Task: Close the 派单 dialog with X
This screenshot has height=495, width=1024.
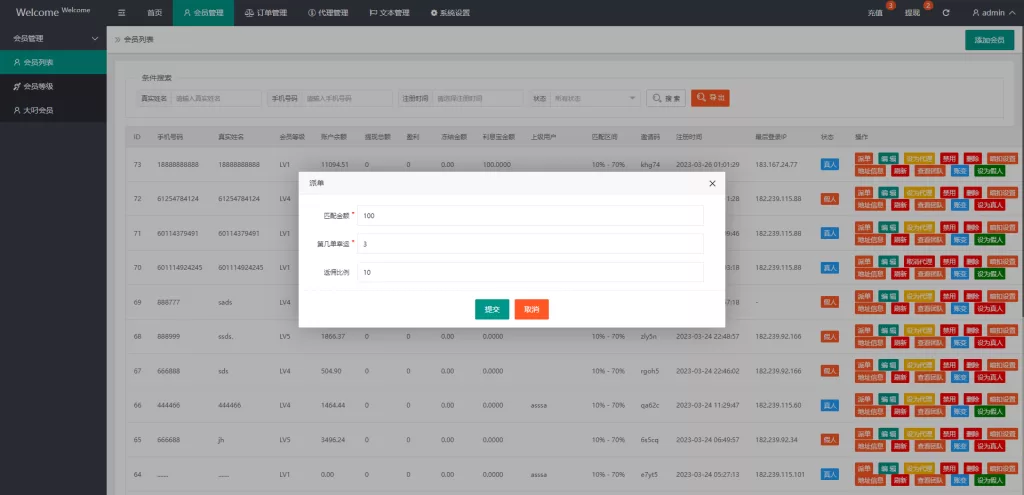Action: coord(712,184)
